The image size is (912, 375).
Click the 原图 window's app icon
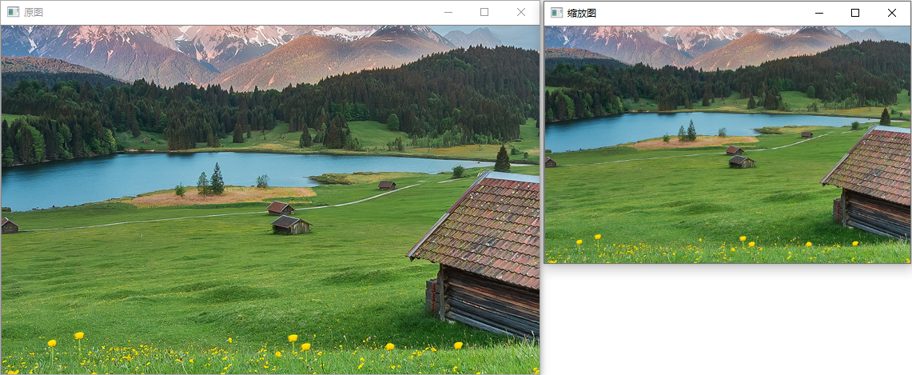(13, 12)
